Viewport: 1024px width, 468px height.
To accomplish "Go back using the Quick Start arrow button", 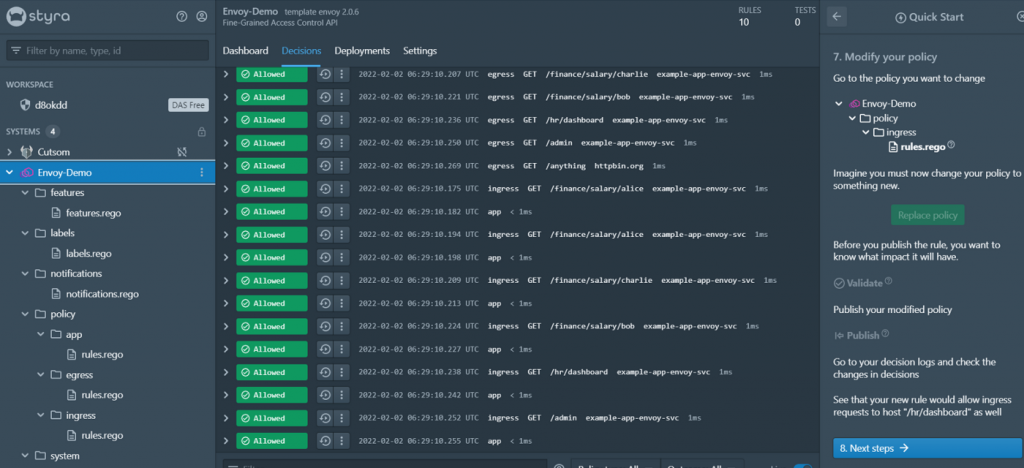I will tap(837, 17).
